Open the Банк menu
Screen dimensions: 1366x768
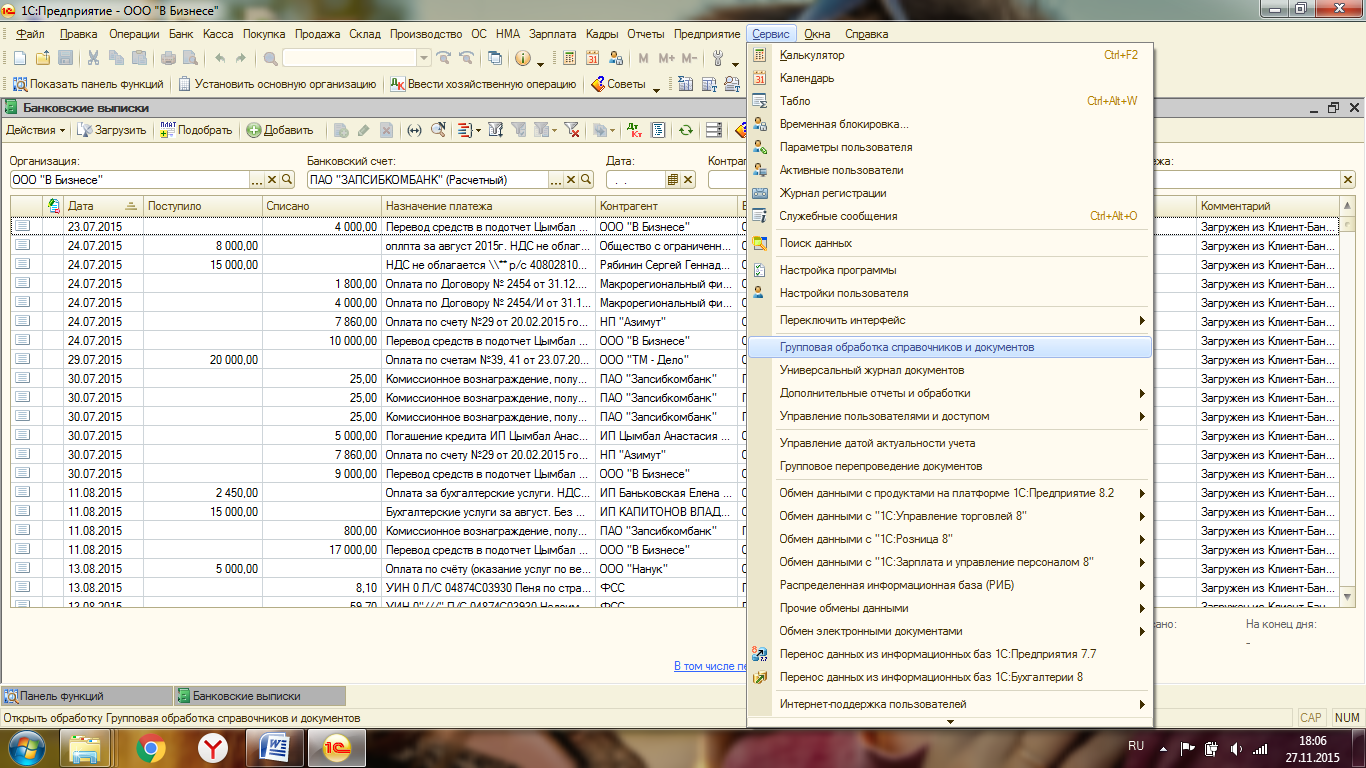181,34
